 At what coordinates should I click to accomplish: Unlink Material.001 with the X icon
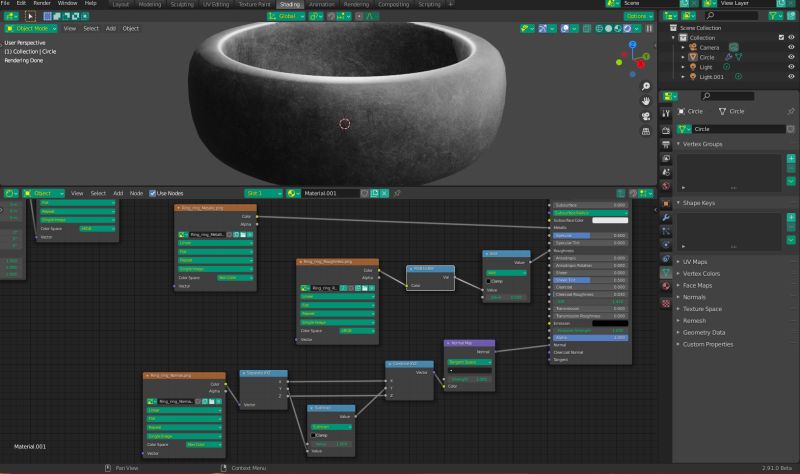point(384,193)
